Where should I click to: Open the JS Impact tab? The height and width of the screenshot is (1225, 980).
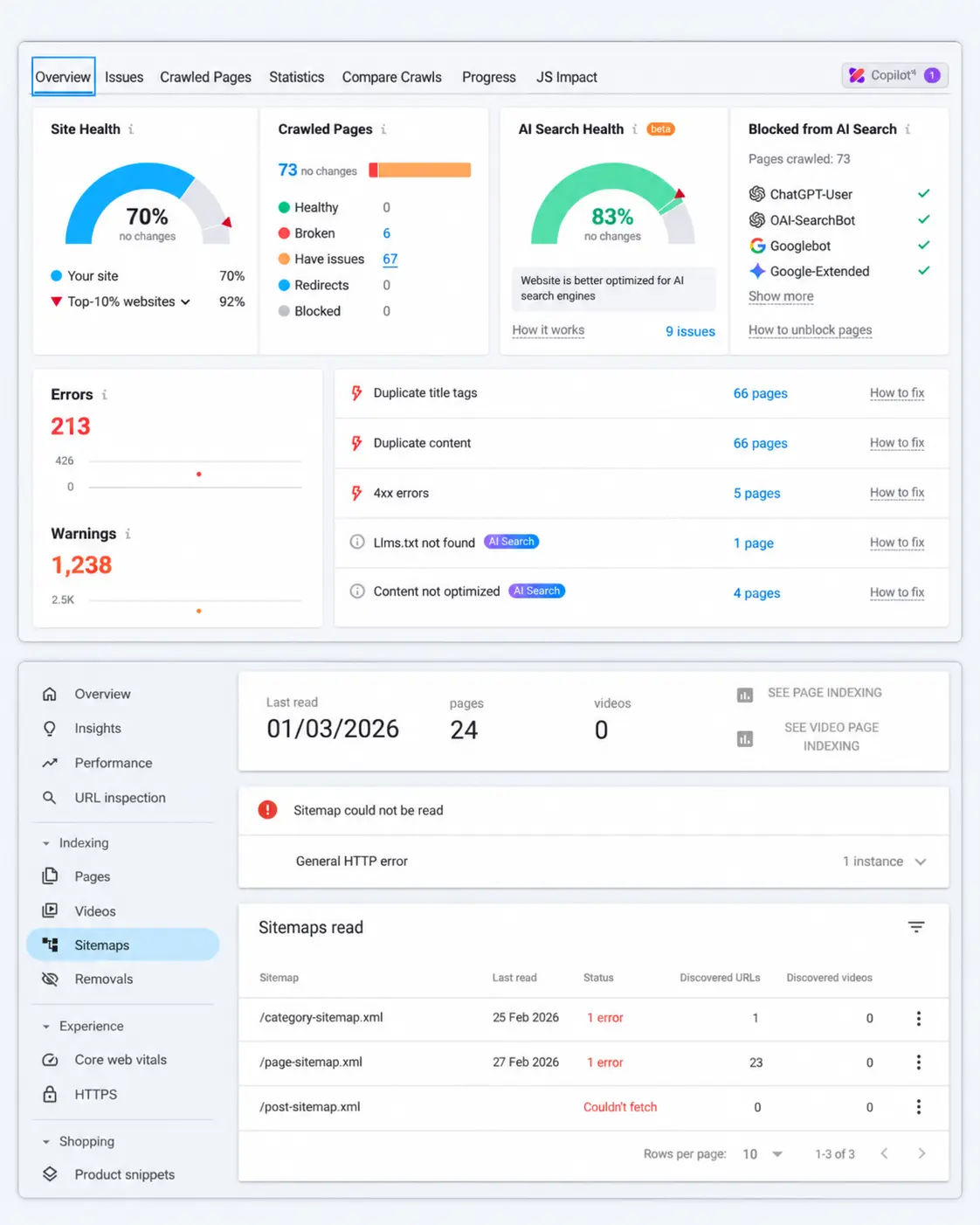click(566, 77)
